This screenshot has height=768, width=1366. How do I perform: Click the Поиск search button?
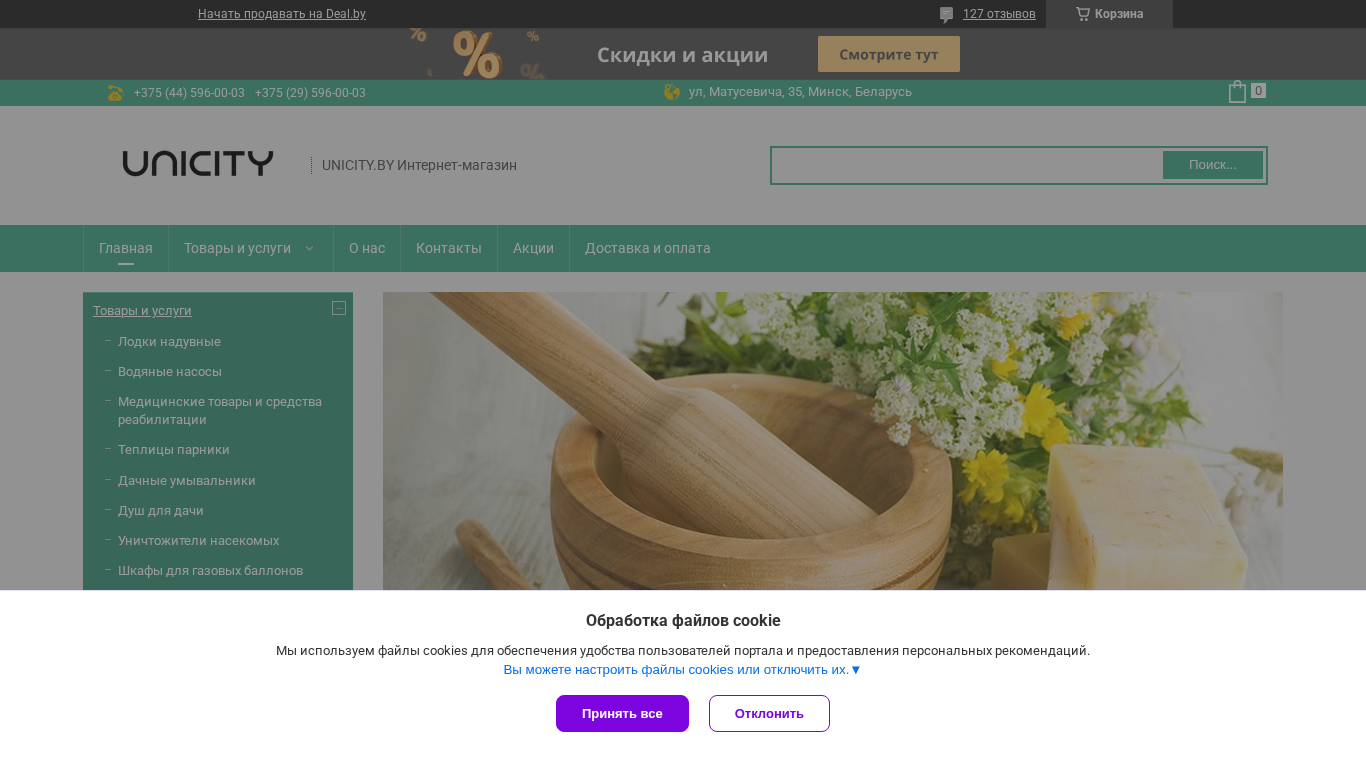click(x=1213, y=165)
